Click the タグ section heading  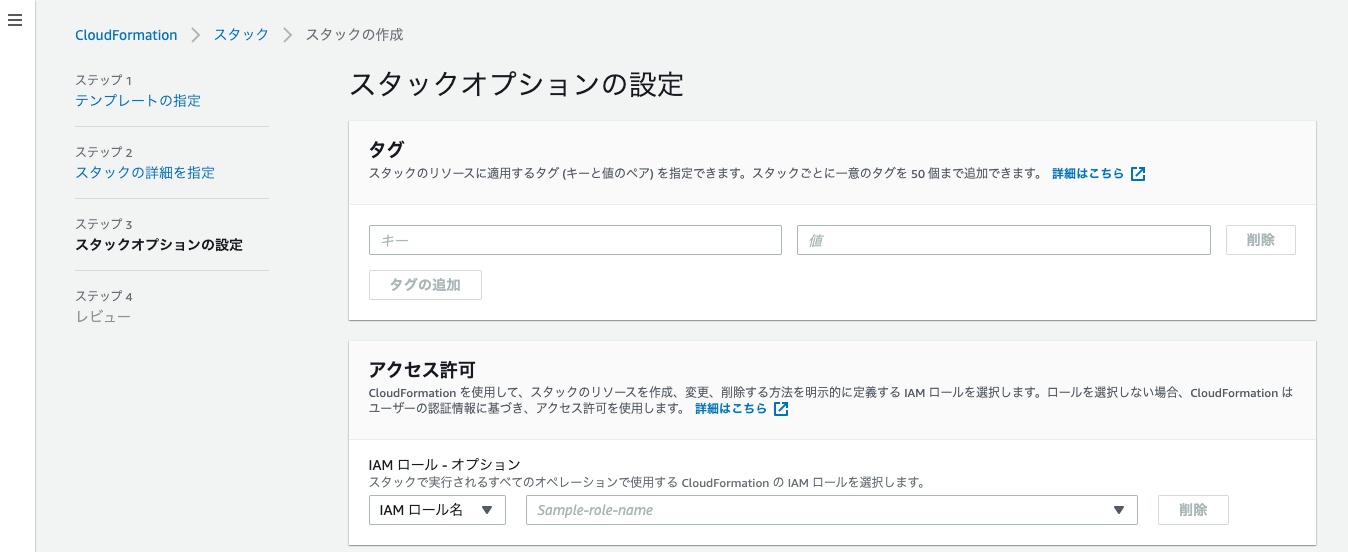387,149
